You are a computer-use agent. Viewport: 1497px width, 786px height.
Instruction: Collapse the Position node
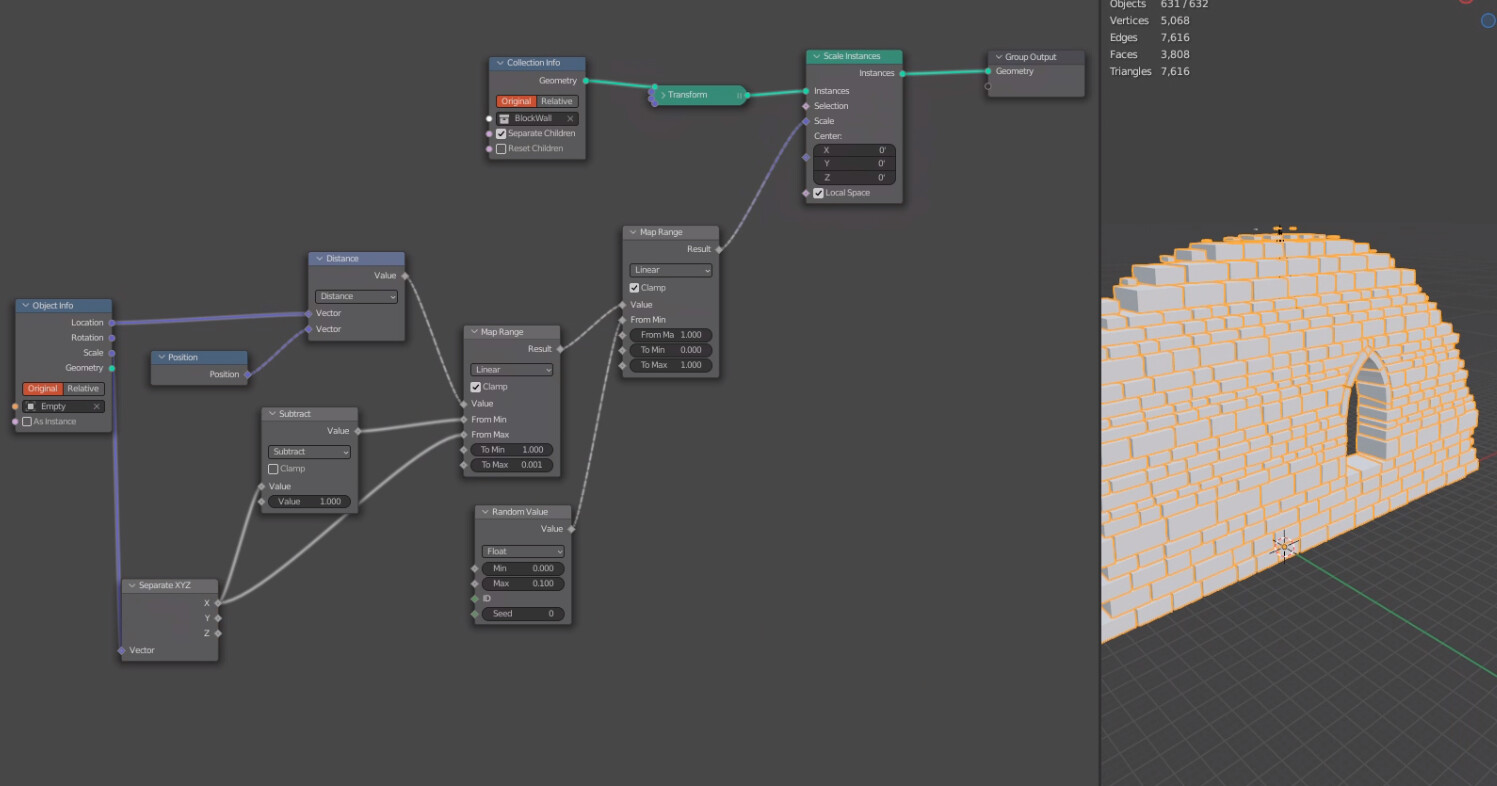(161, 357)
